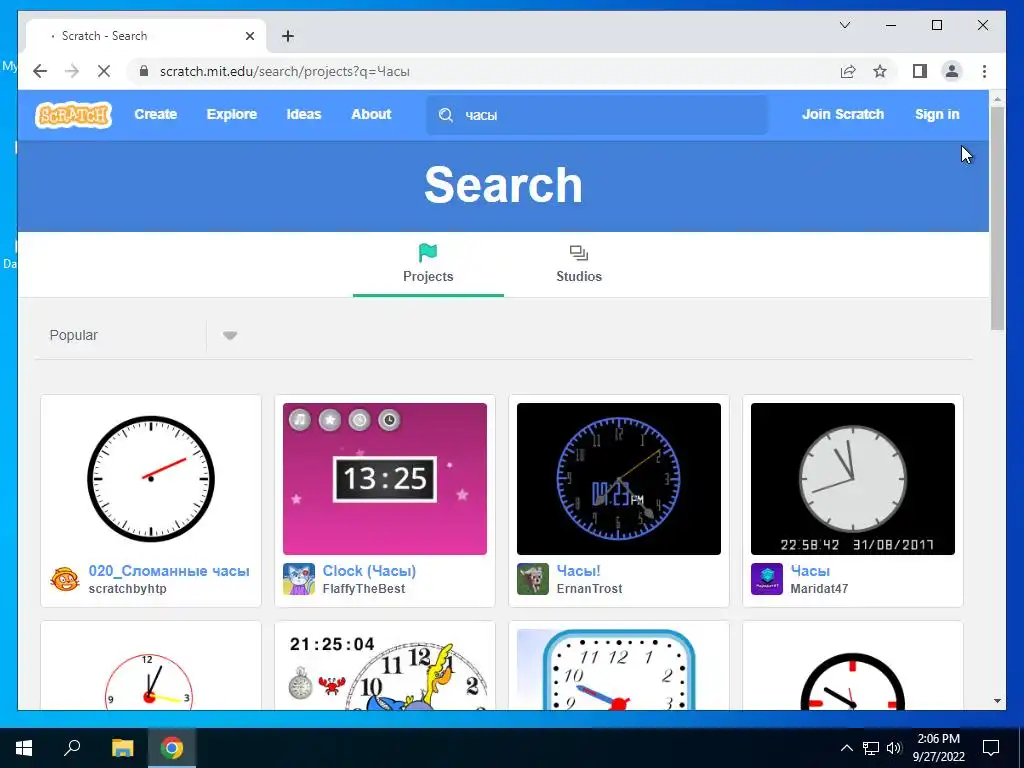Open project 020_Сломанные часы title
Screen dimensions: 1024x768
(168, 571)
